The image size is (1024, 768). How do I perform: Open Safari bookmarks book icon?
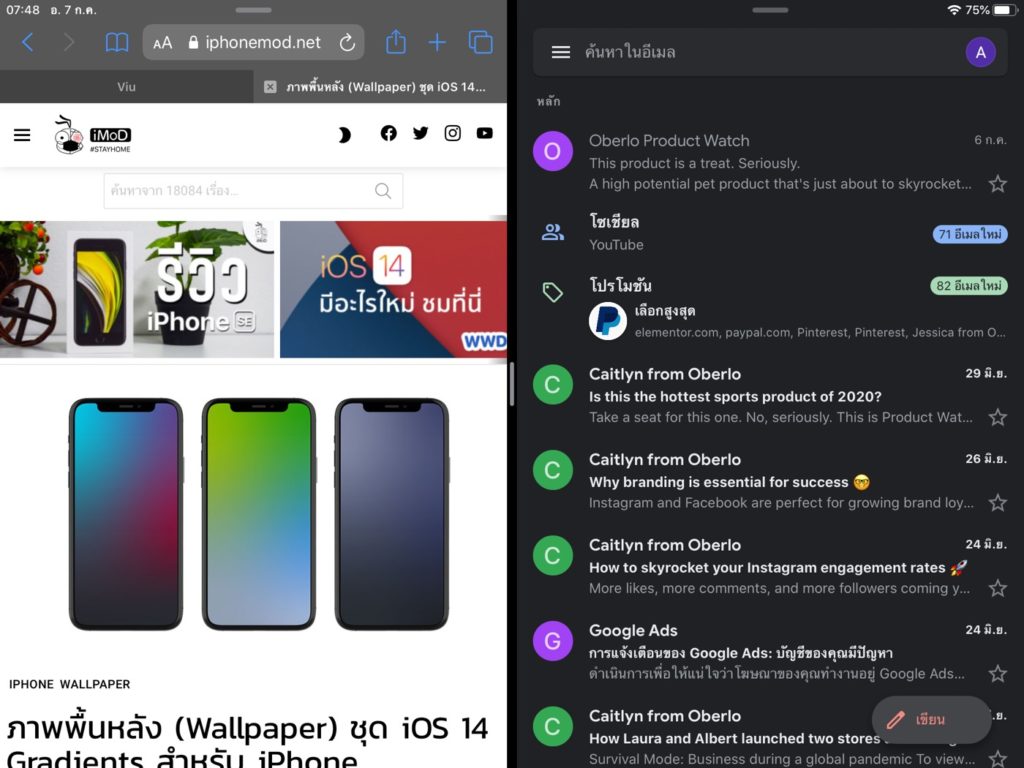click(117, 42)
